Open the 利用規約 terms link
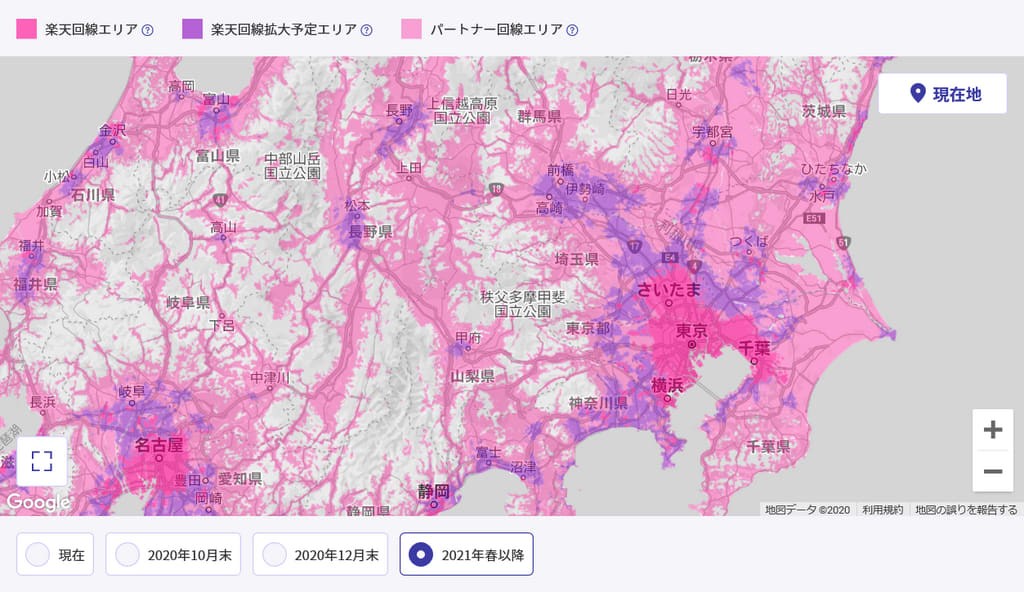 882,510
